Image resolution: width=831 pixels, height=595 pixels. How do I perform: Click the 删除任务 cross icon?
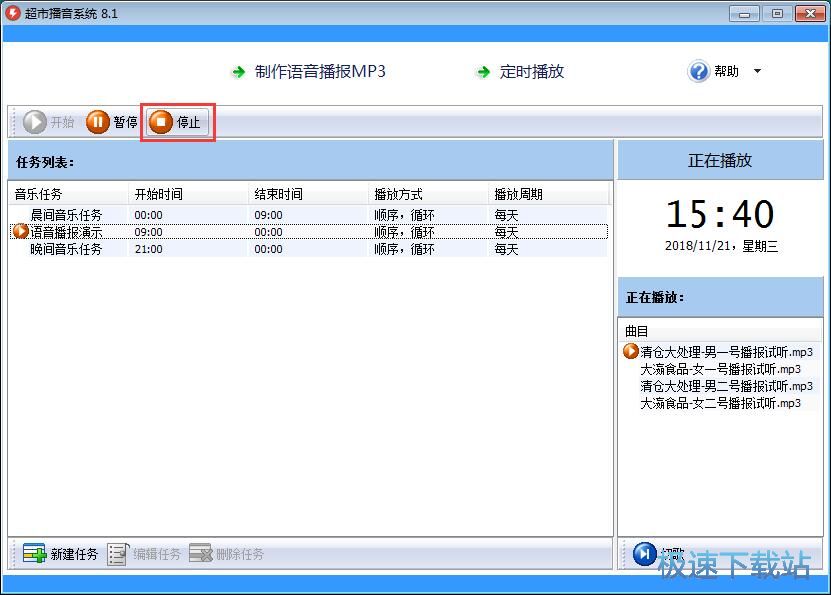[201, 554]
